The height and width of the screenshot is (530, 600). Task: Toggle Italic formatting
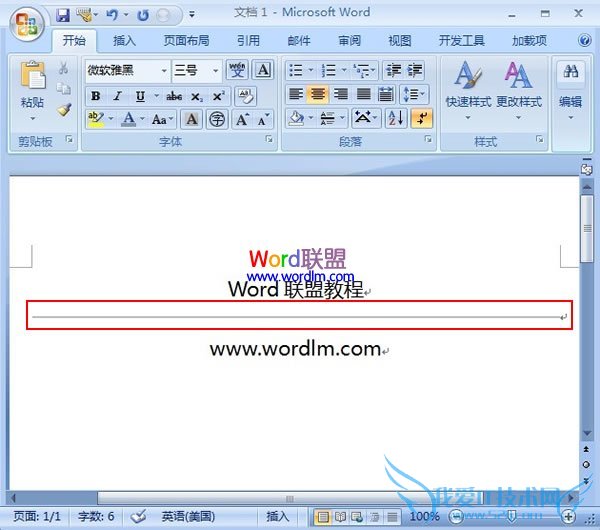(x=118, y=96)
